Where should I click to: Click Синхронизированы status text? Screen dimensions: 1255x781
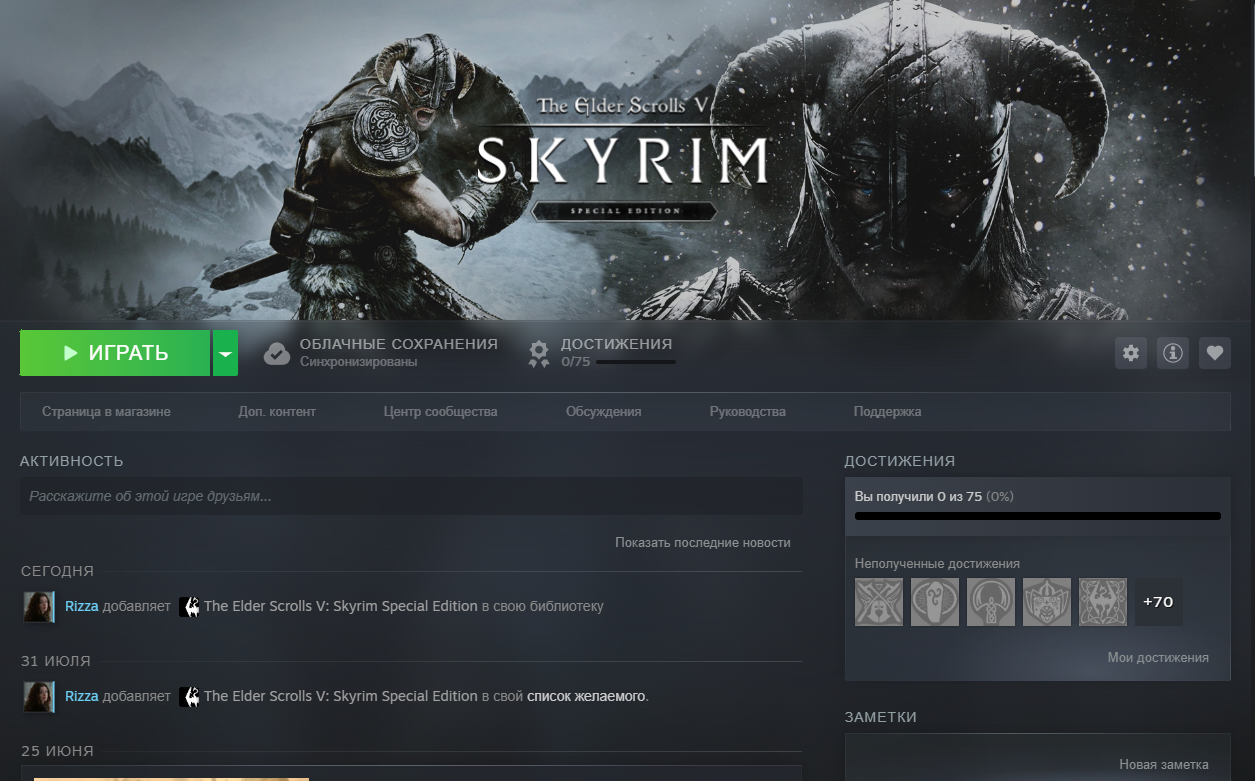tap(359, 362)
